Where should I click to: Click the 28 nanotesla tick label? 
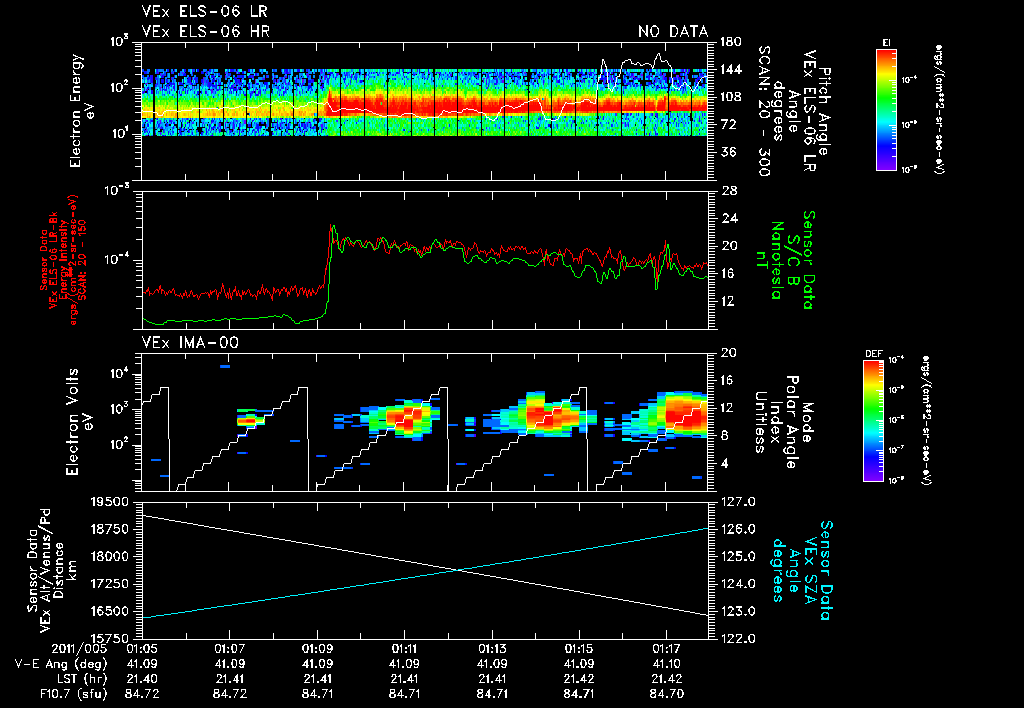tap(728, 190)
